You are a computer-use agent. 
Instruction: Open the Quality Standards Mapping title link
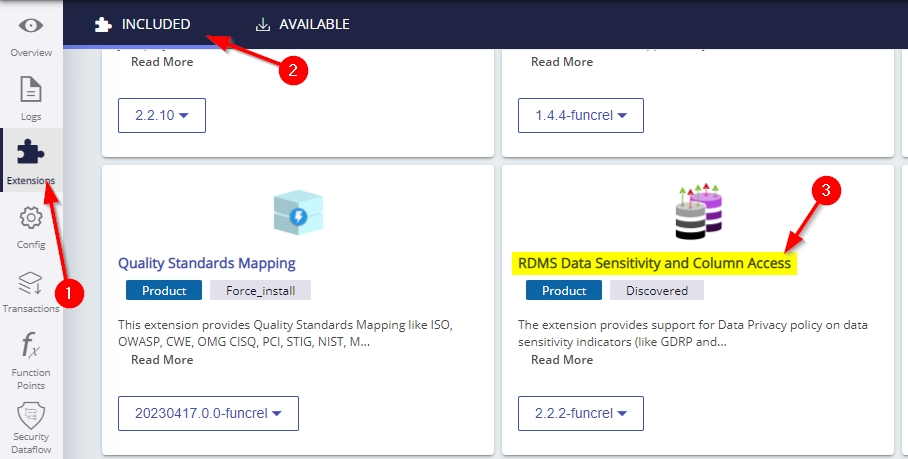(207, 263)
